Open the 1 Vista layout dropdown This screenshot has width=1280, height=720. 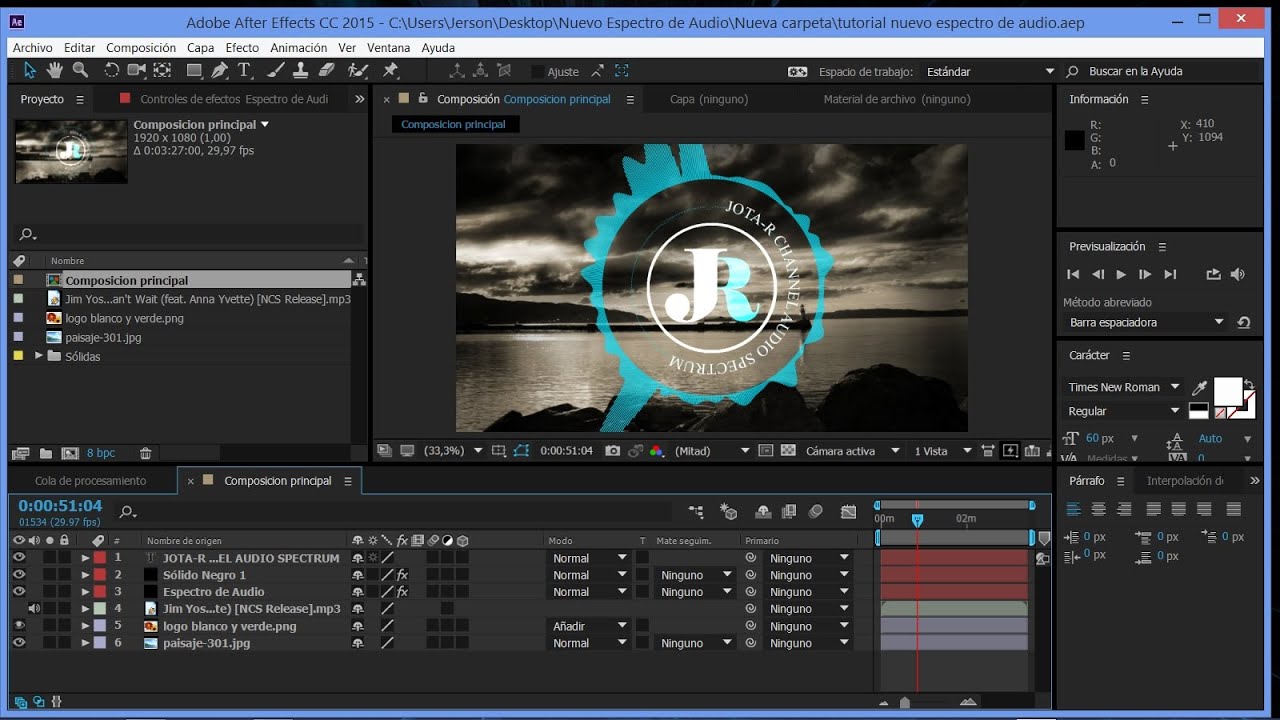[942, 451]
